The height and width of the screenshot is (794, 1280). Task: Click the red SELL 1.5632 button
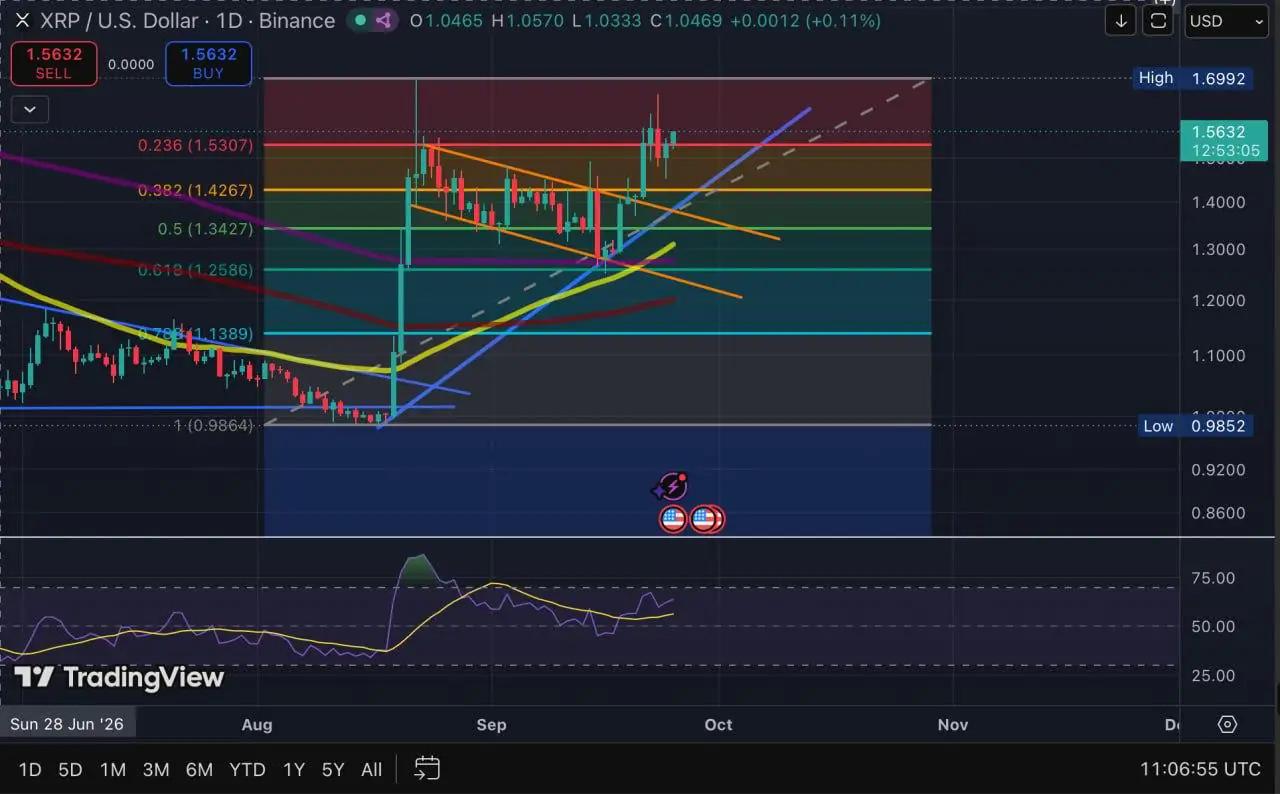click(54, 63)
